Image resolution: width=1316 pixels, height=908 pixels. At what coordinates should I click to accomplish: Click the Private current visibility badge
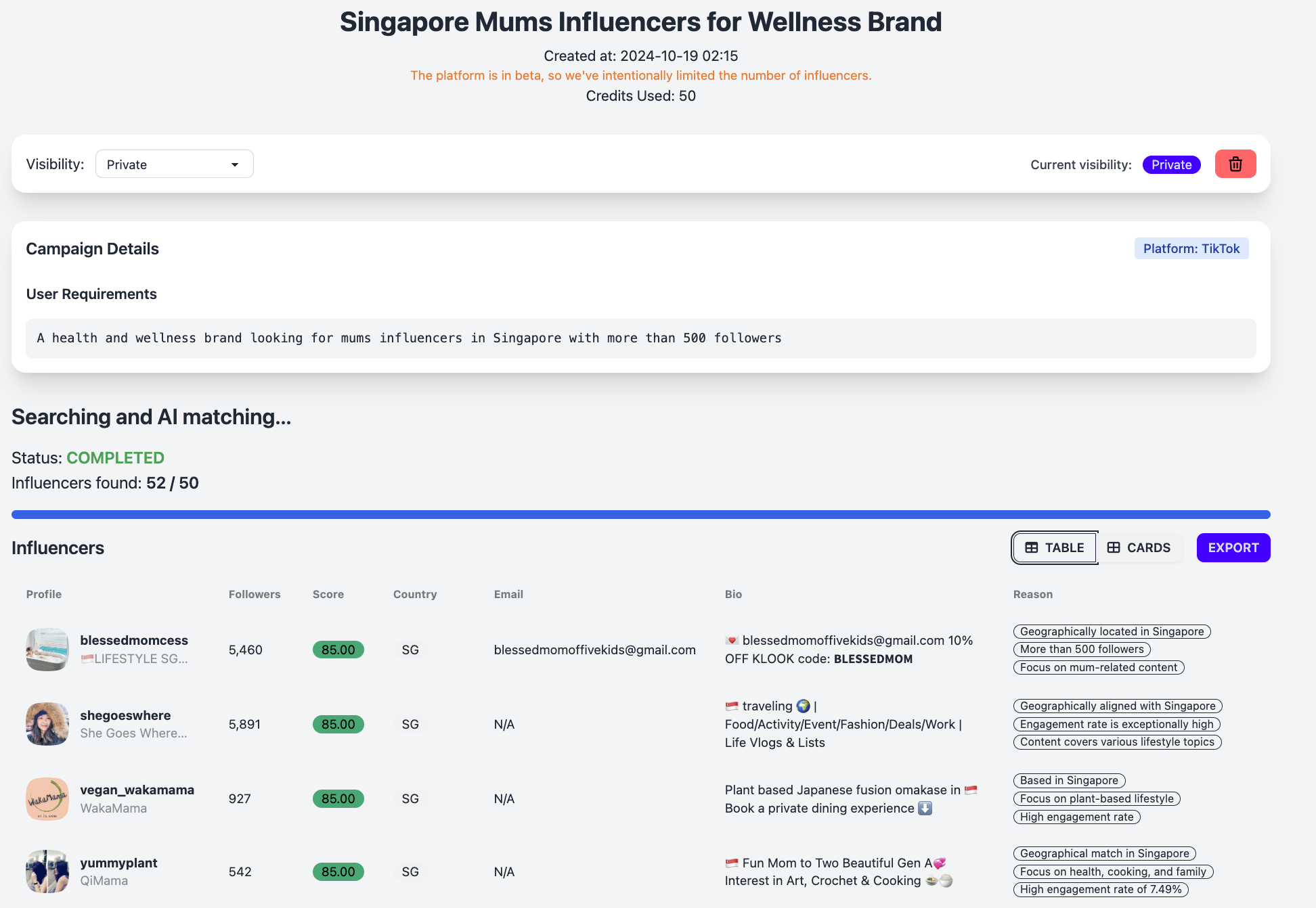click(x=1171, y=165)
